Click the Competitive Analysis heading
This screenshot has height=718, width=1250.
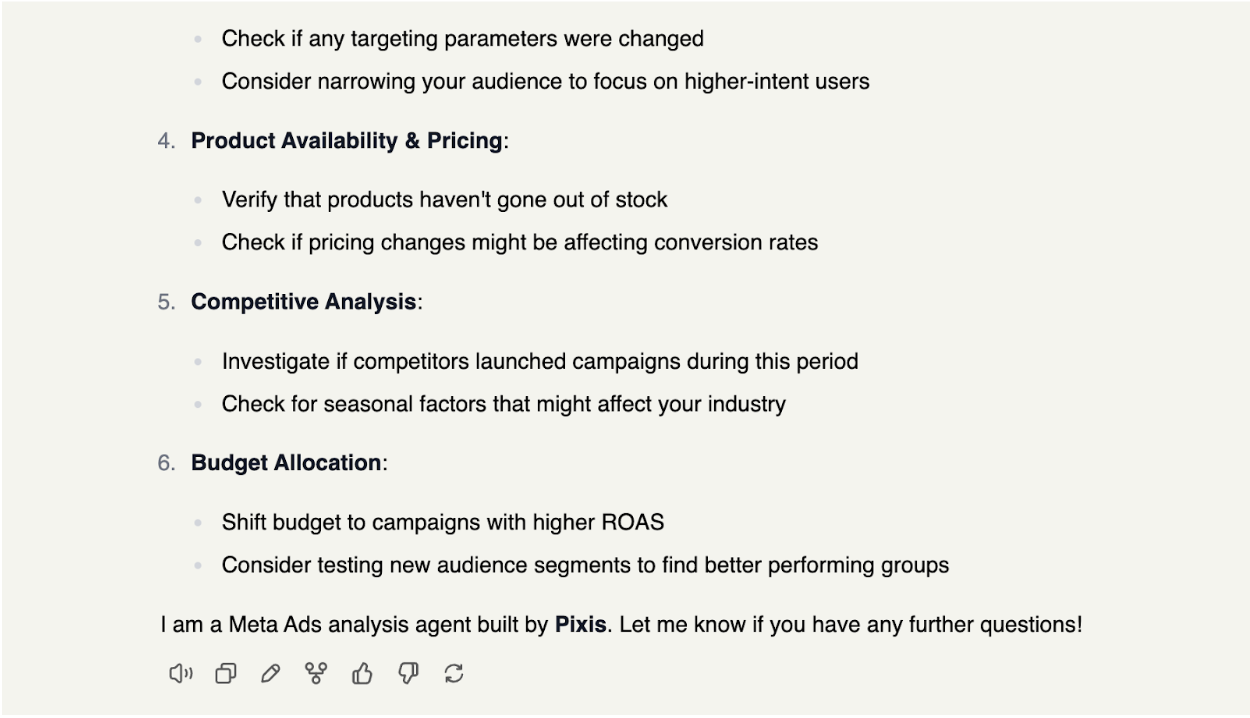pyautogui.click(x=304, y=302)
